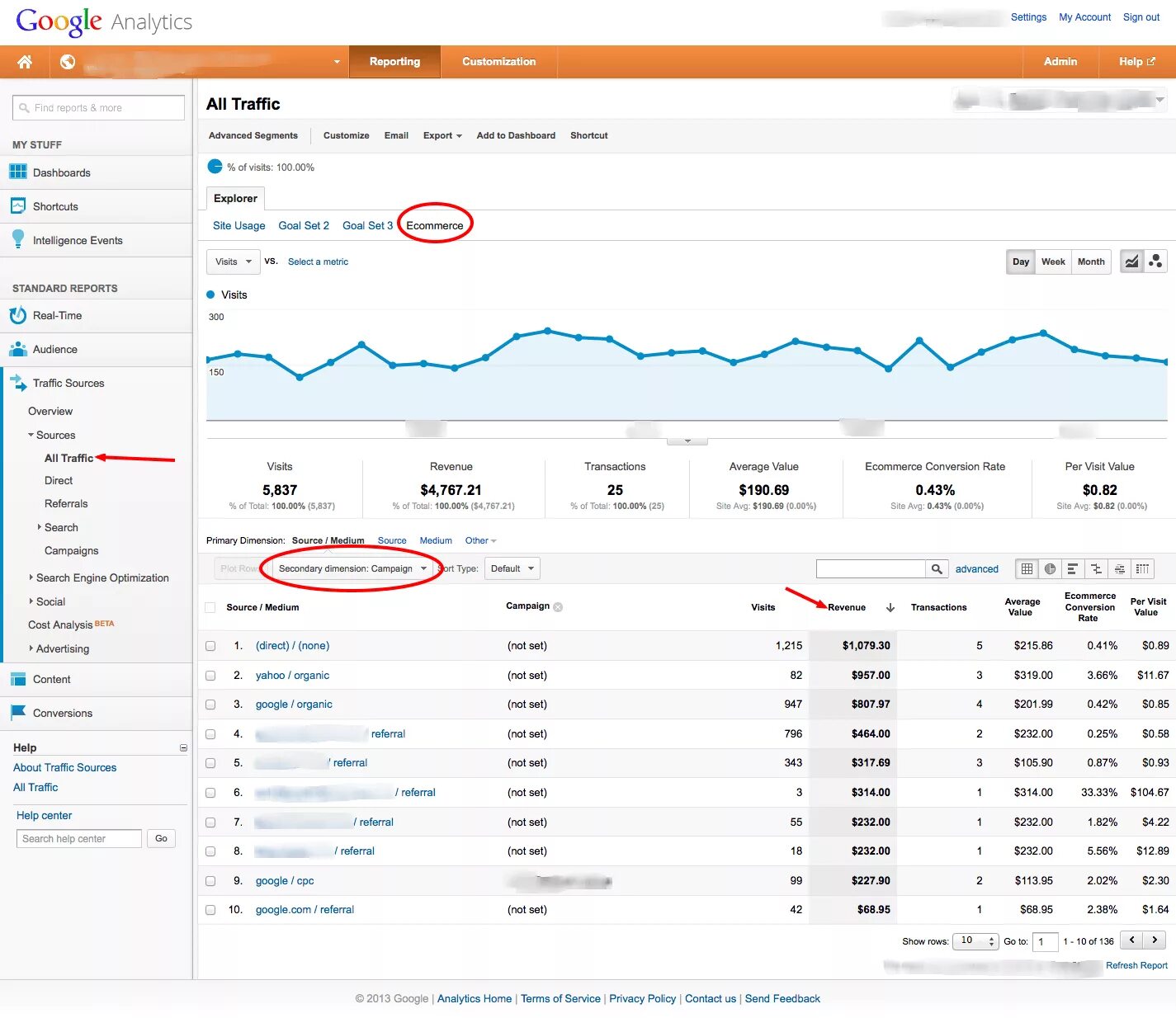Click the table search magnifier button
Image resolution: width=1176 pixels, height=1018 pixels.
[937, 568]
